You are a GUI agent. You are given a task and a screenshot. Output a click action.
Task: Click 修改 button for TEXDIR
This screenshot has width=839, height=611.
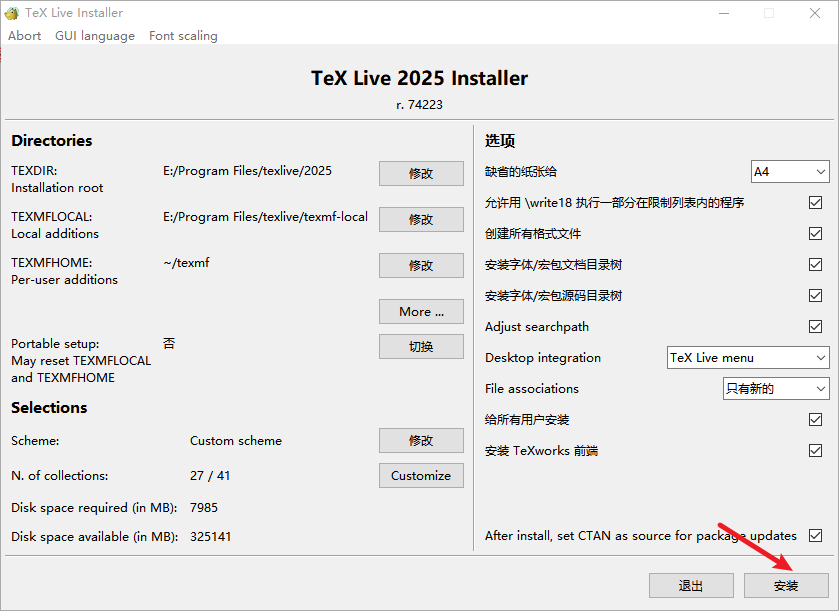421,173
